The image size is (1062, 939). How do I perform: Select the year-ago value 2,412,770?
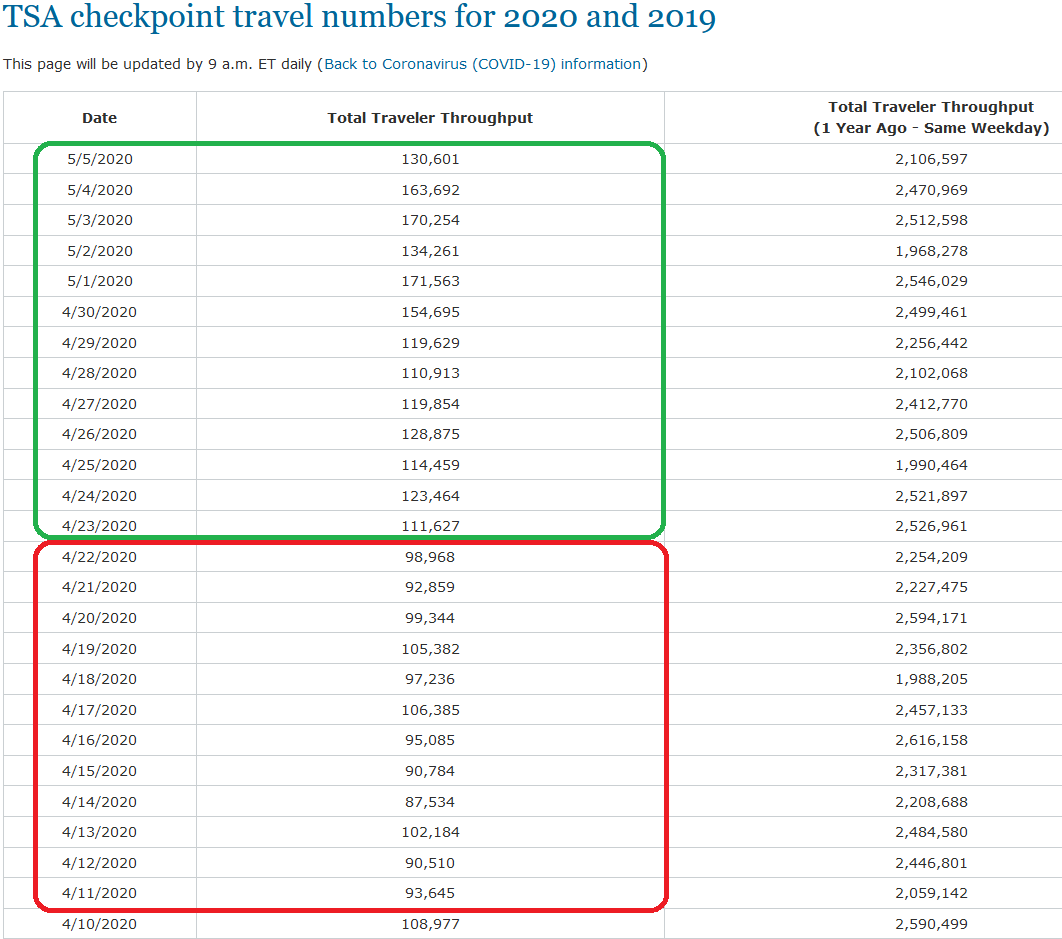coord(931,404)
